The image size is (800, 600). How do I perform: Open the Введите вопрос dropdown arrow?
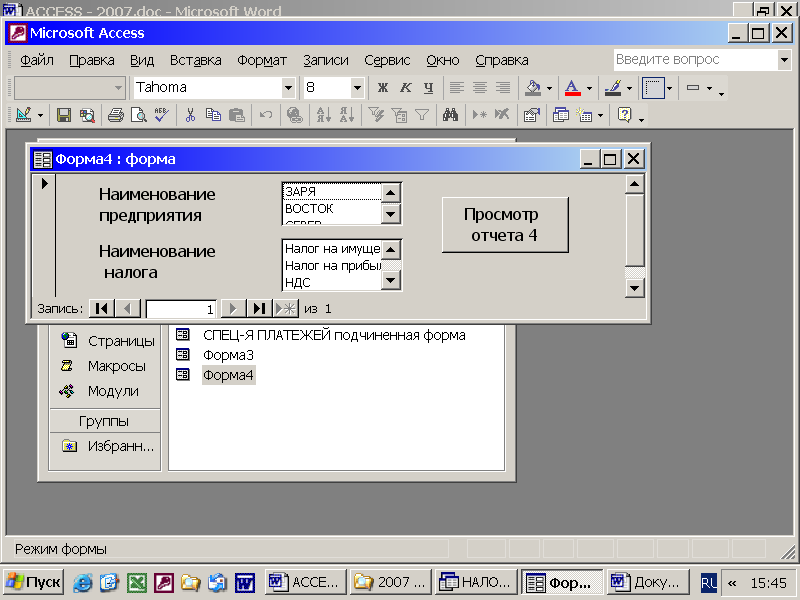coord(785,60)
